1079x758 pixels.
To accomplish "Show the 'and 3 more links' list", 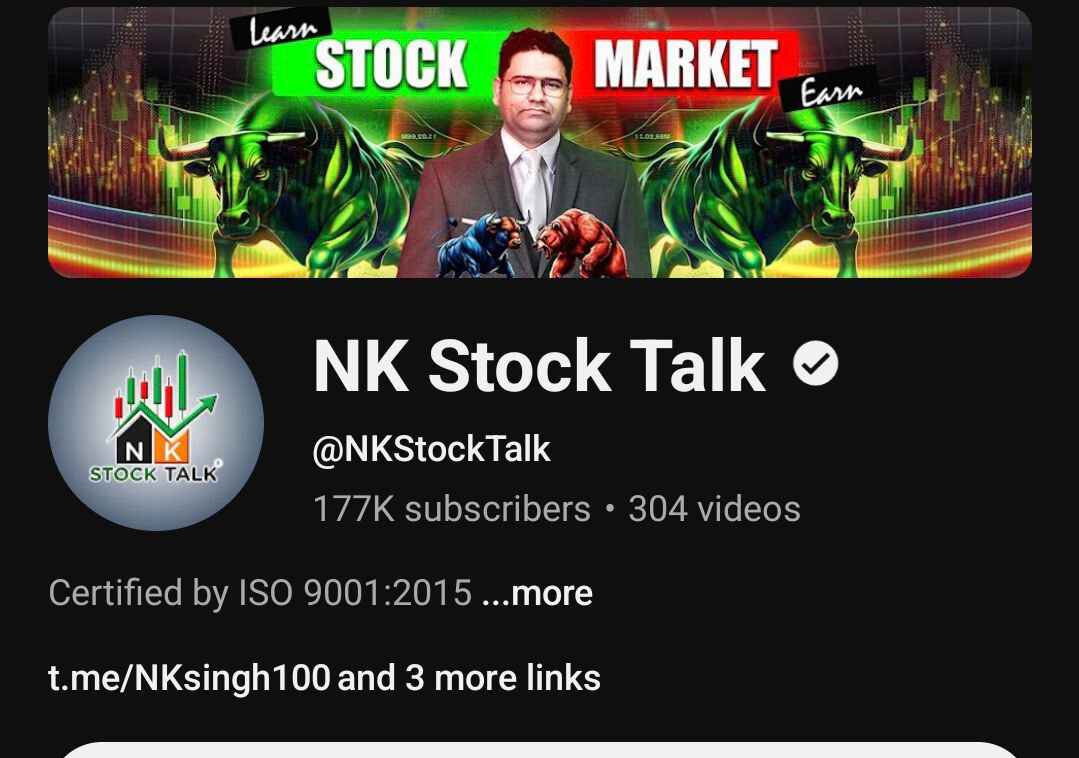I will pyautogui.click(x=469, y=678).
